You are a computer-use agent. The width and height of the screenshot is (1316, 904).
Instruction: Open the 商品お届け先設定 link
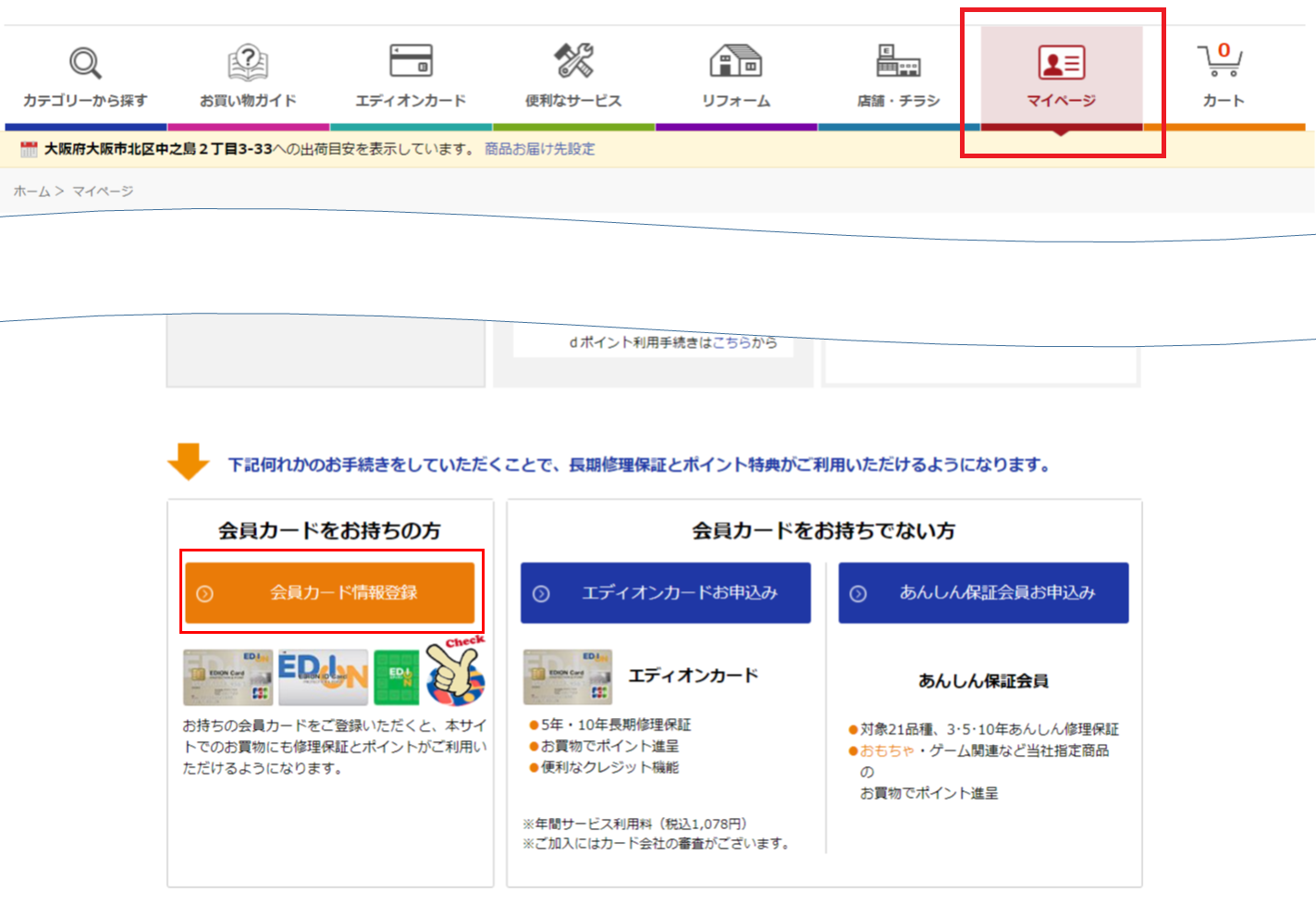[x=540, y=148]
